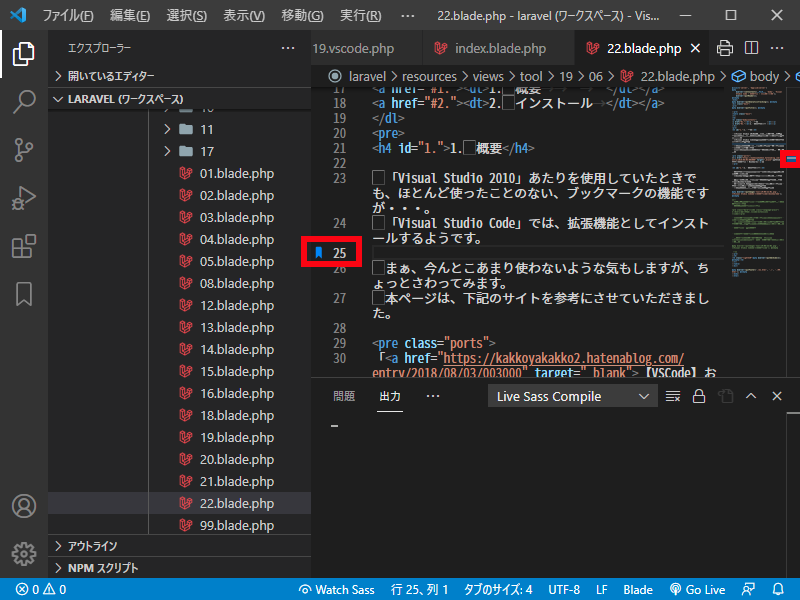Open the Source Control view icon
Screen dimensions: 800x600
pos(23,149)
